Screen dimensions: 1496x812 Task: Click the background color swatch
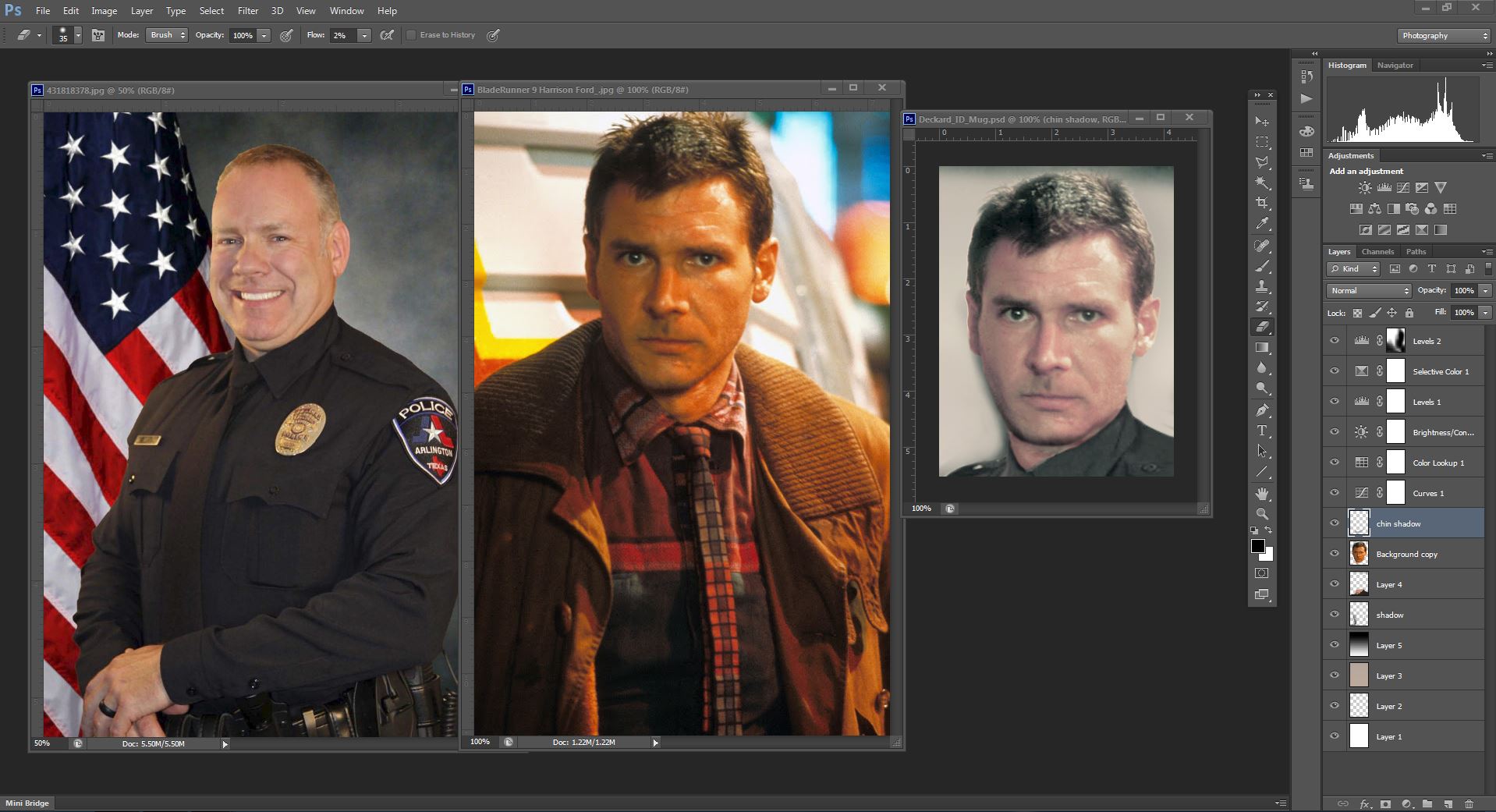(x=1267, y=555)
